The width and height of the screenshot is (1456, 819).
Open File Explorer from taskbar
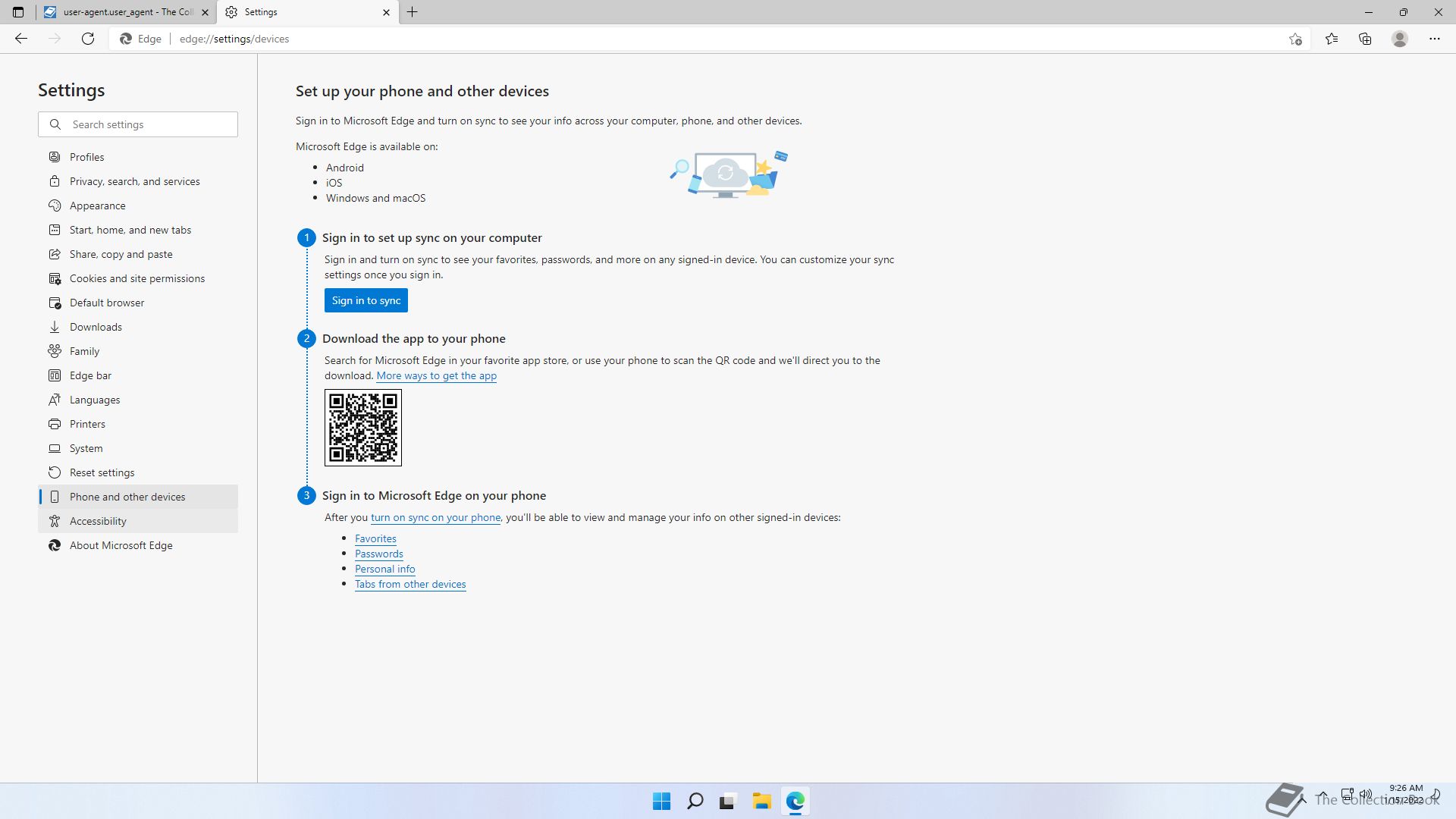pos(761,801)
